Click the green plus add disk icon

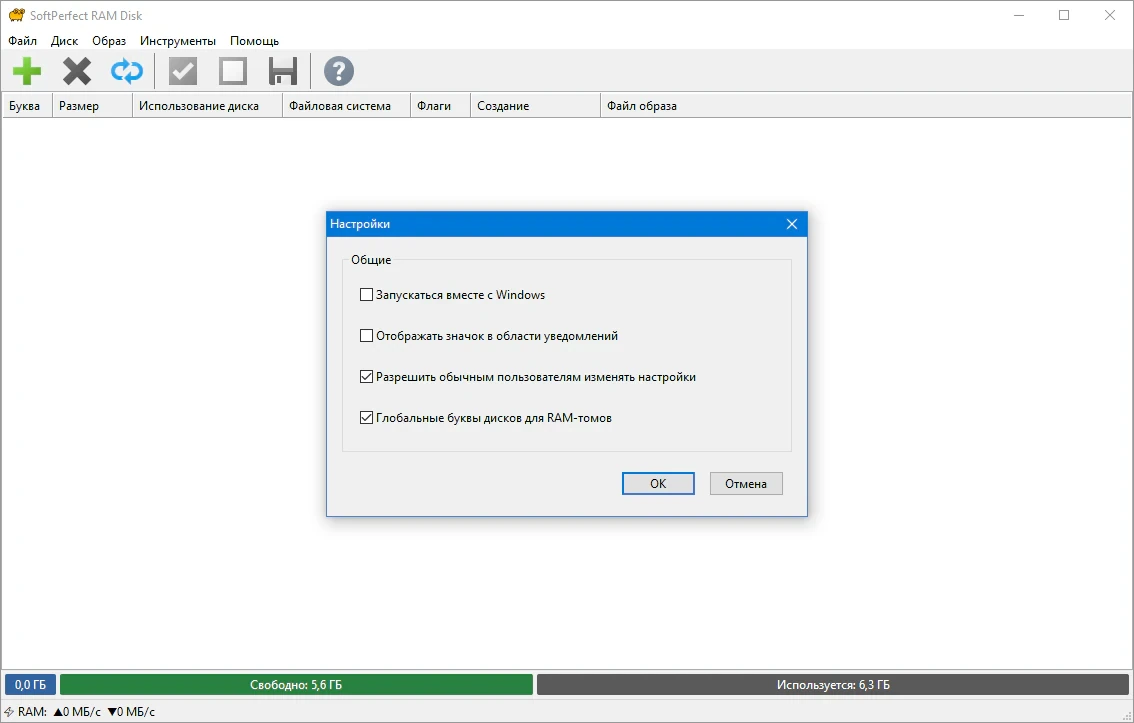(27, 72)
